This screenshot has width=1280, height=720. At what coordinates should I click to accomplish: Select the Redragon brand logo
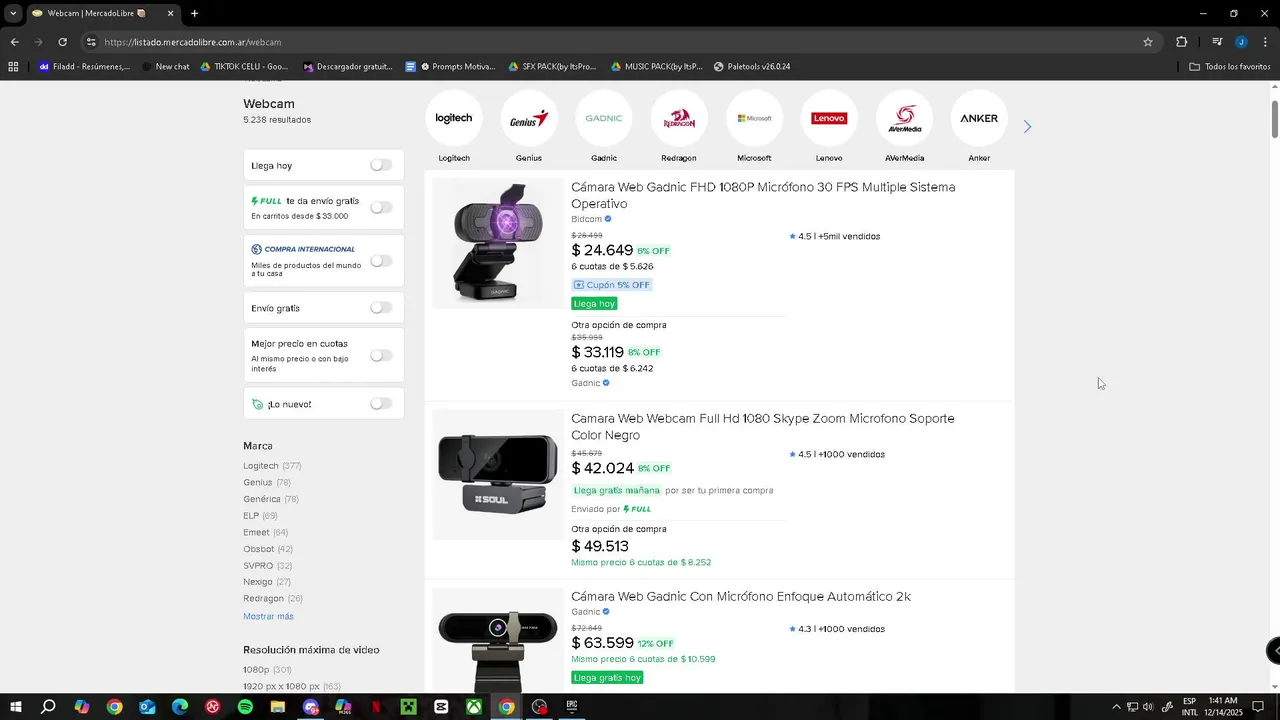point(679,118)
